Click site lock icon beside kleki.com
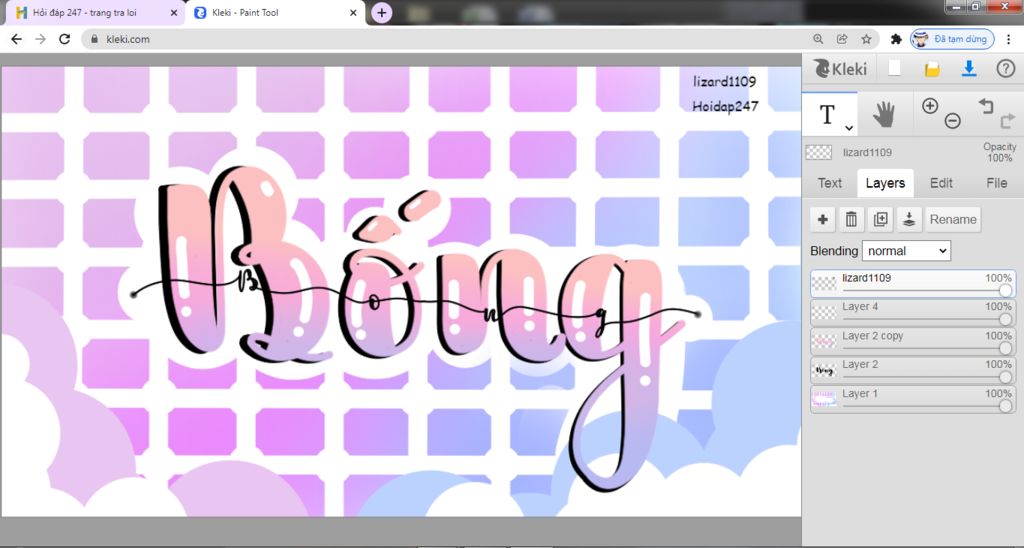The image size is (1024, 548). 95,39
